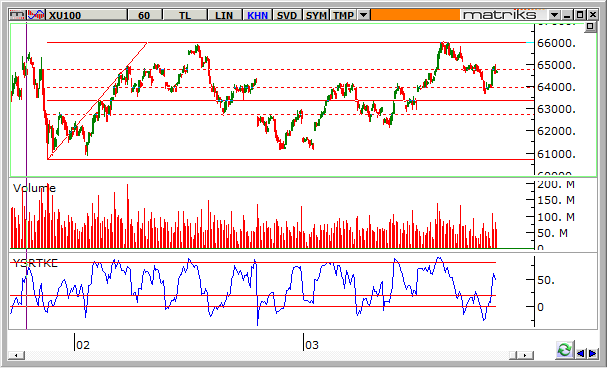Screen dimensions: 607x368
Task: Click the small square price panel icon
Action: coord(590,27)
